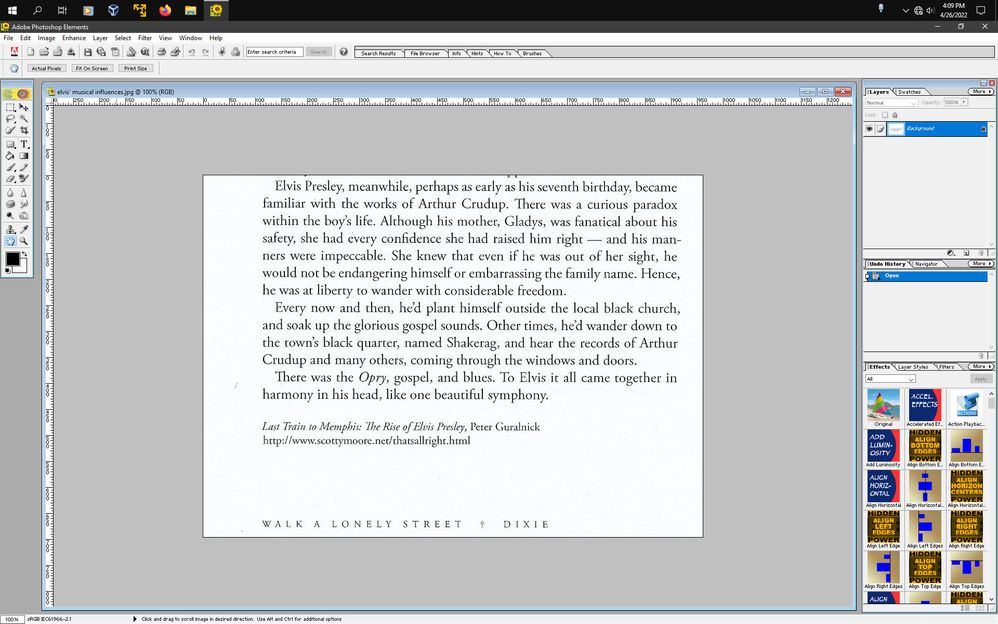
Task: Open the Enhance menu
Action: [74, 38]
